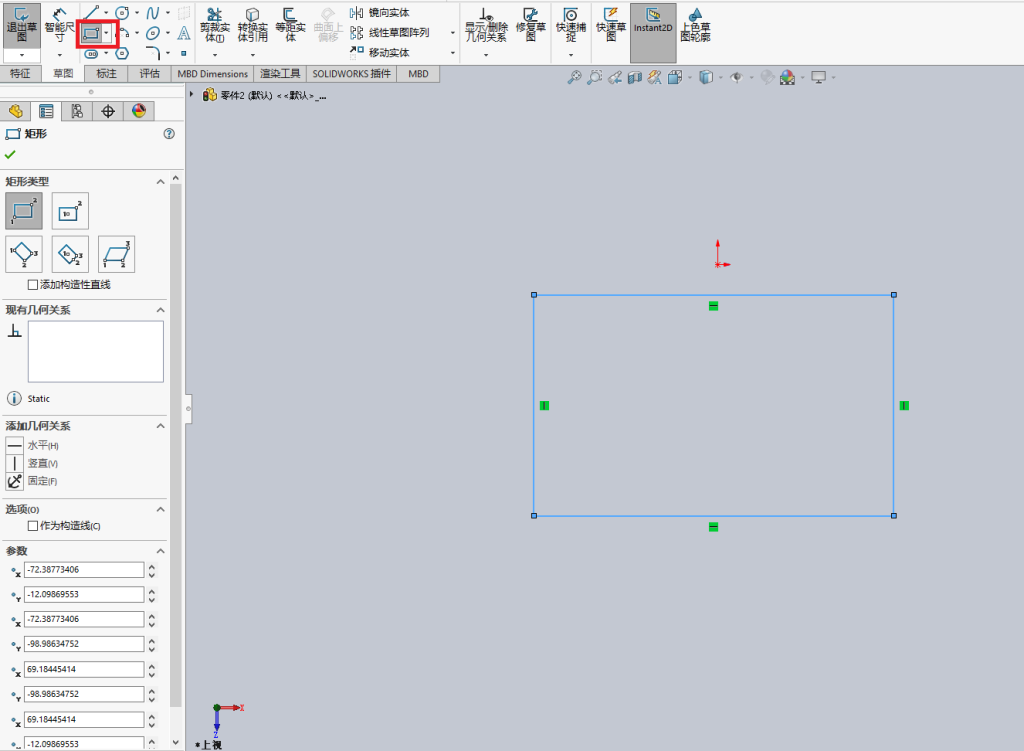Collapse the 矩形类型 section
Image resolution: width=1024 pixels, height=751 pixels.
(161, 182)
